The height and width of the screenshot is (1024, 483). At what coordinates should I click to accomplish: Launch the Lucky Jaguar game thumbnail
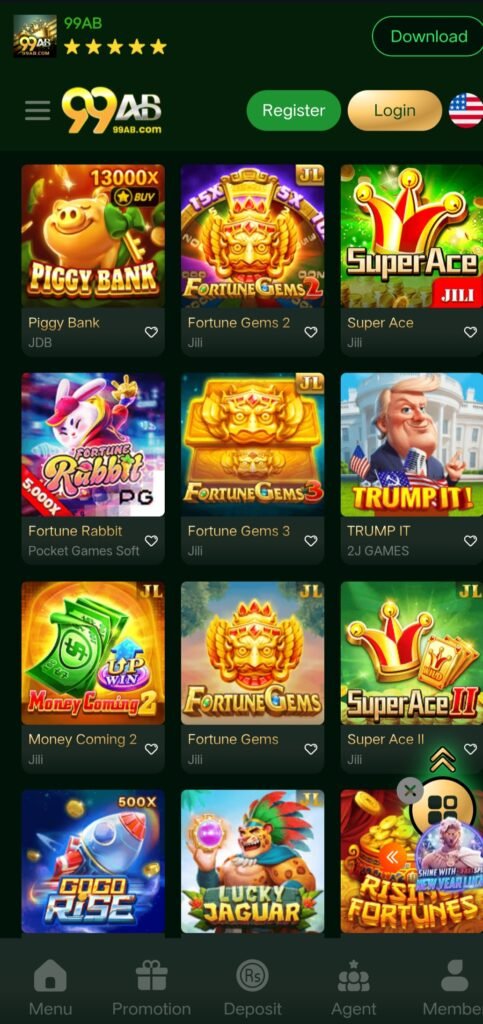253,861
